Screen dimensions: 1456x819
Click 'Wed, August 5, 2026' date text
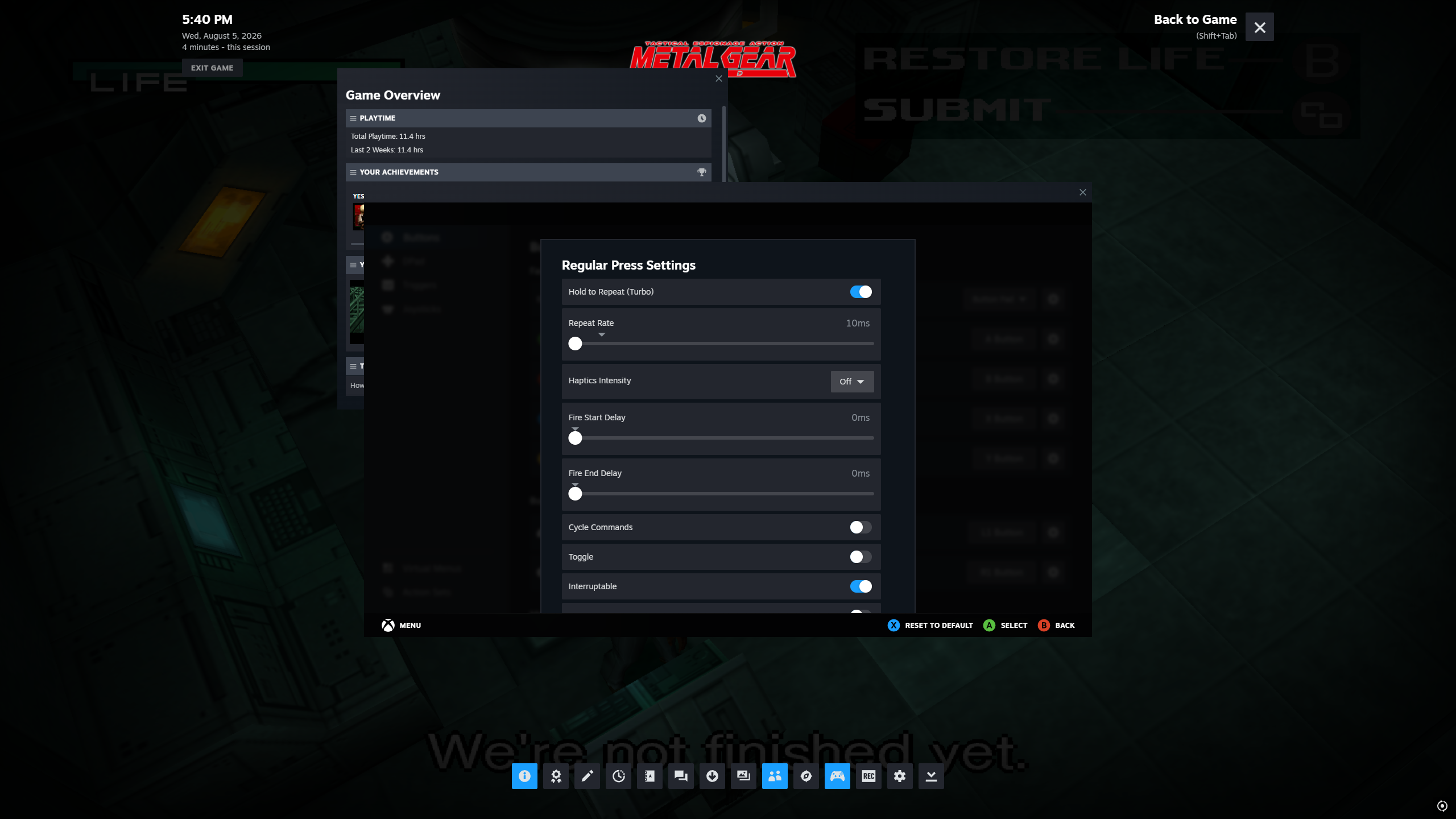click(222, 36)
